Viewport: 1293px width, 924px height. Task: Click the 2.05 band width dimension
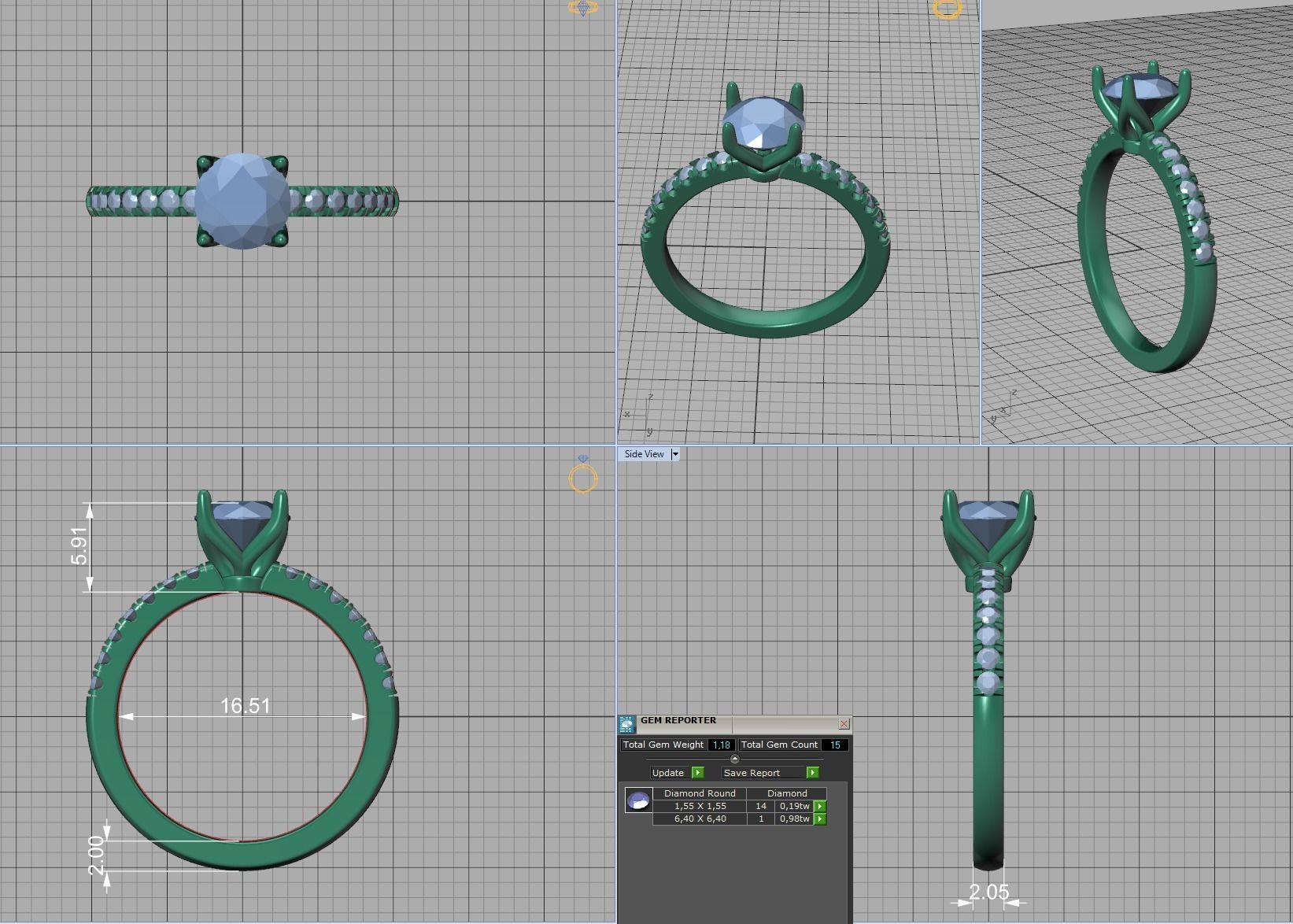(x=988, y=893)
